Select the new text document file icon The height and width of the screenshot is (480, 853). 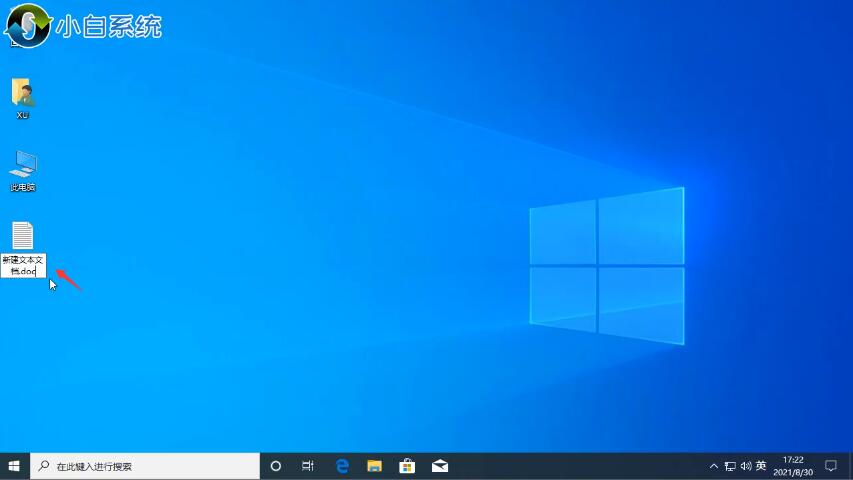tap(22, 236)
